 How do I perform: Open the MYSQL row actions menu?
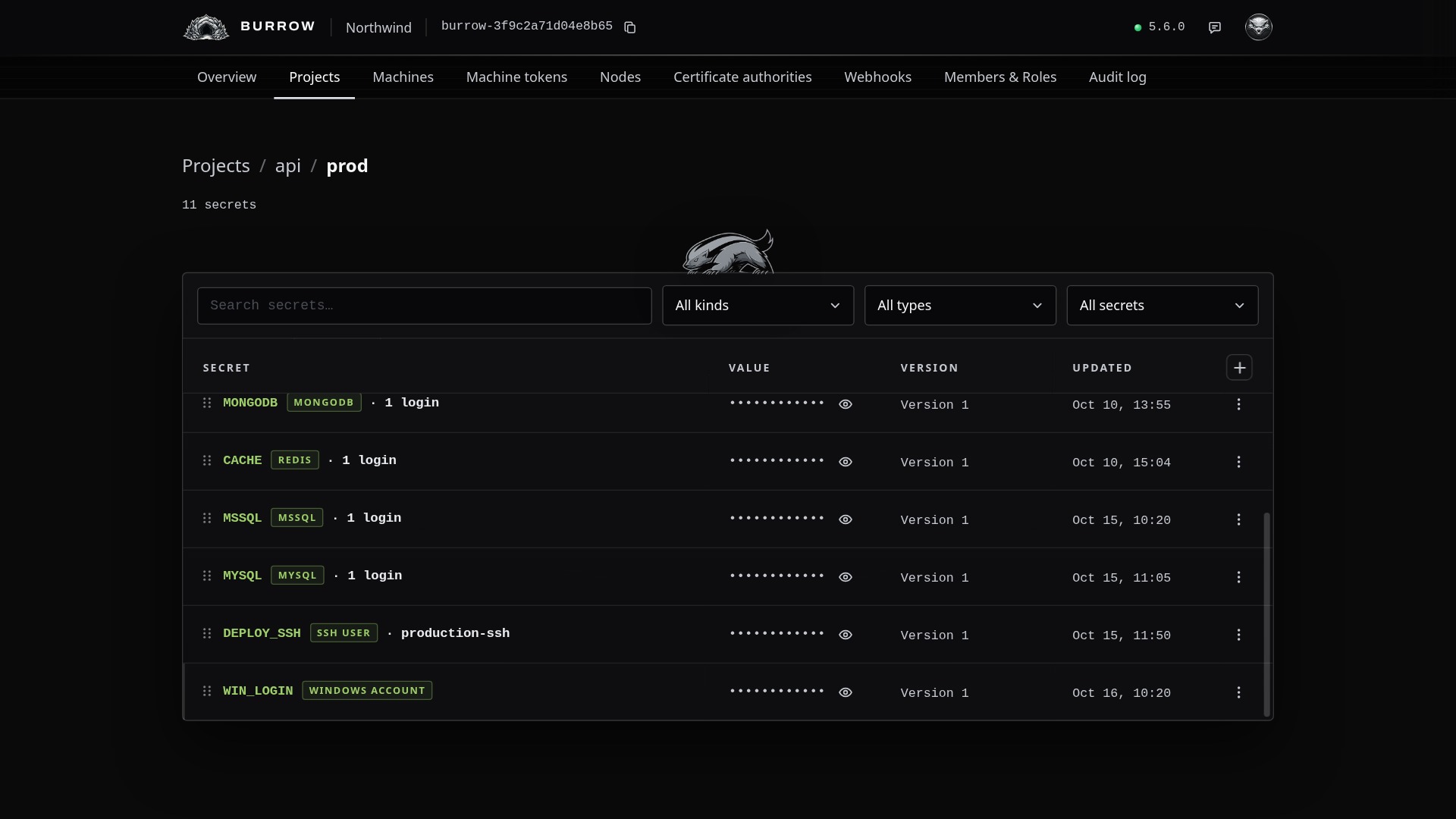(x=1239, y=577)
